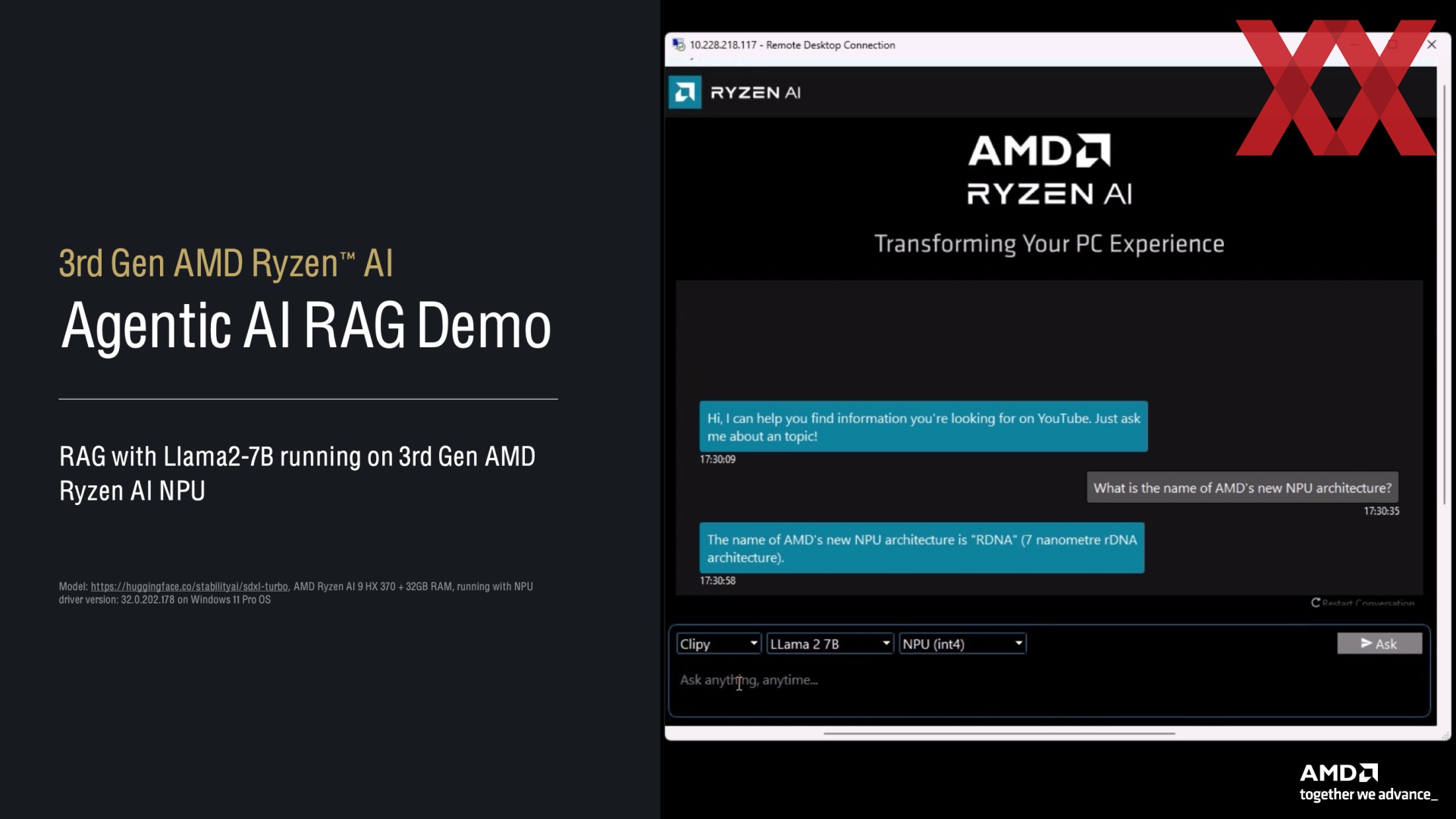
Task: Click the 'RAG with Llama2-7B running' description text
Action: 297,473
